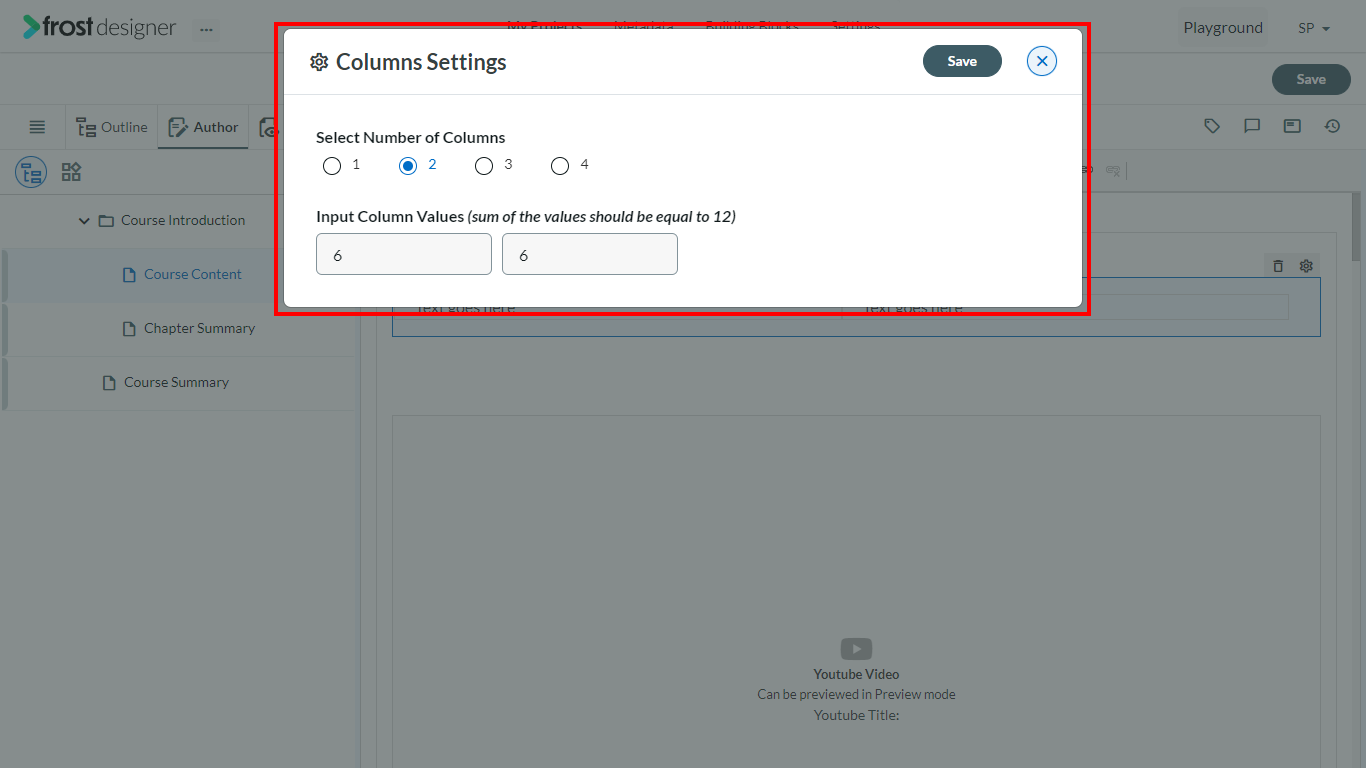Select the tree structure view icon
1366x768 pixels.
coord(31,172)
